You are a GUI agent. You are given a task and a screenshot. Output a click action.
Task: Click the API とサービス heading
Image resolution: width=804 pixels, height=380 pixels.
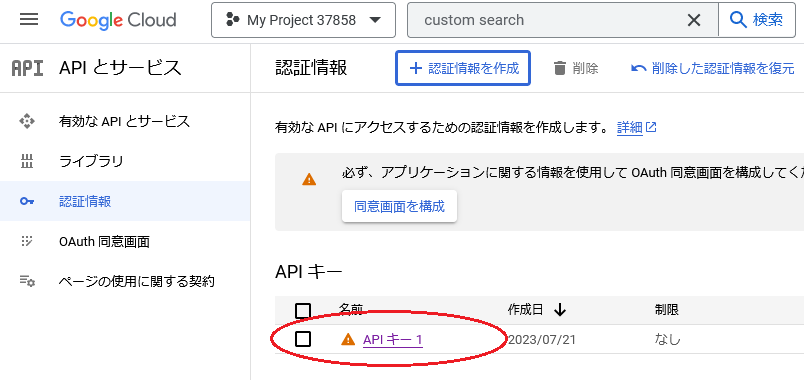tap(120, 68)
